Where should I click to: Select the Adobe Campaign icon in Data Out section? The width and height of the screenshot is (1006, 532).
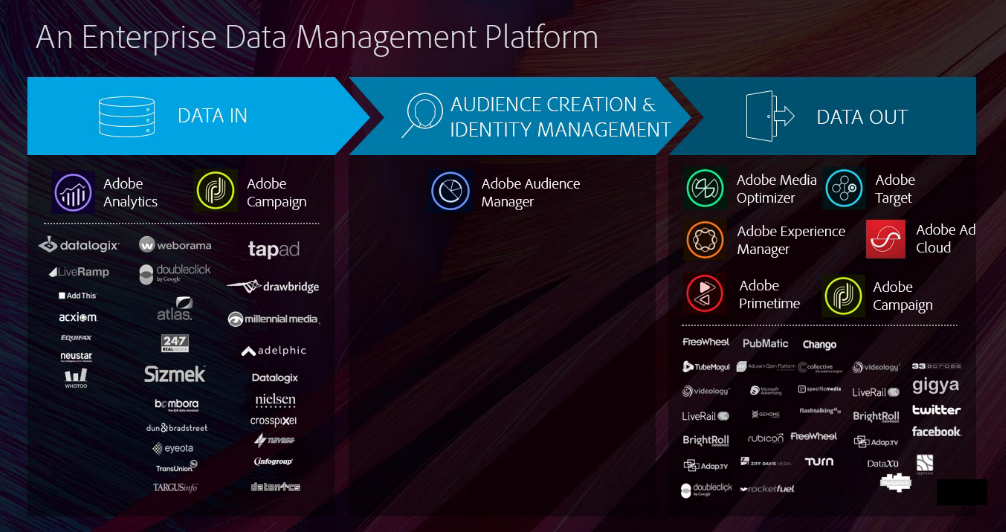click(843, 296)
